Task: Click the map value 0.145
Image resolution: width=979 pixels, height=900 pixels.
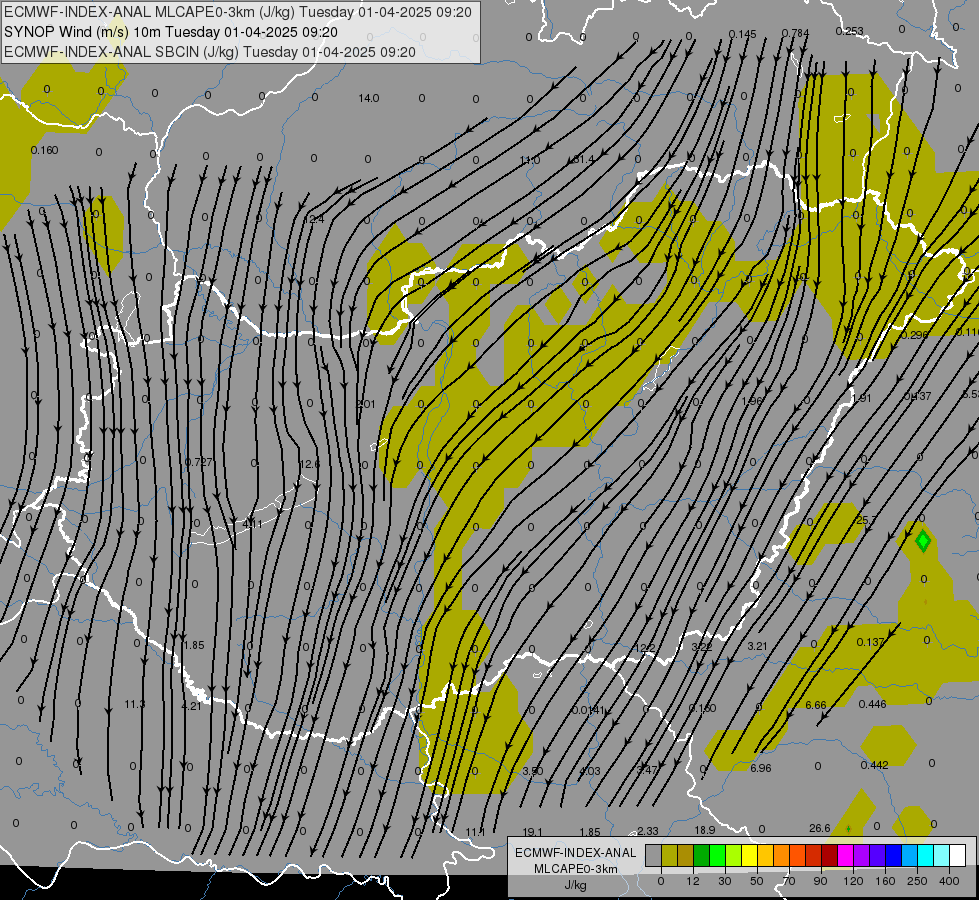Action: 742,34
